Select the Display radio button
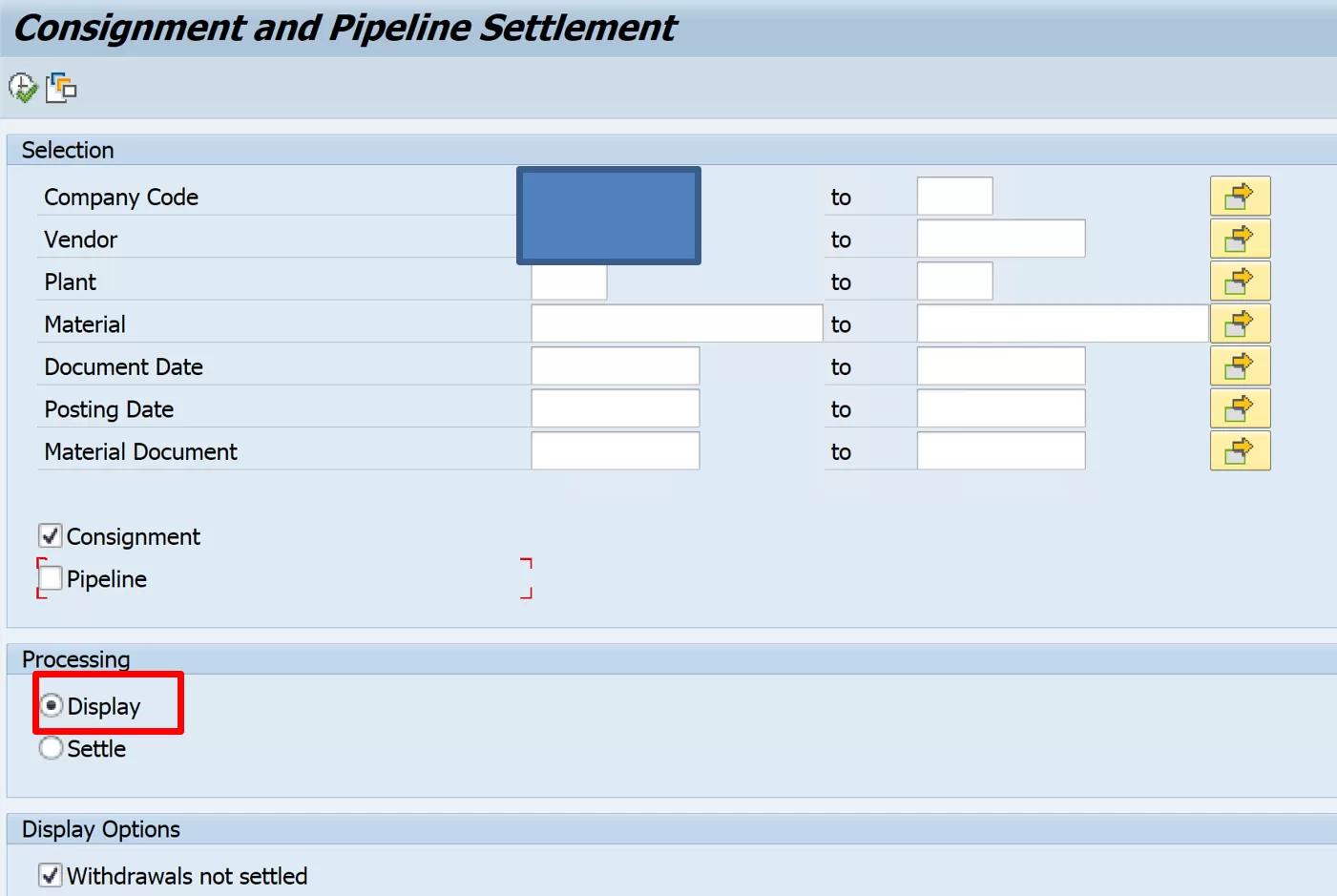Image resolution: width=1337 pixels, height=896 pixels. click(52, 706)
